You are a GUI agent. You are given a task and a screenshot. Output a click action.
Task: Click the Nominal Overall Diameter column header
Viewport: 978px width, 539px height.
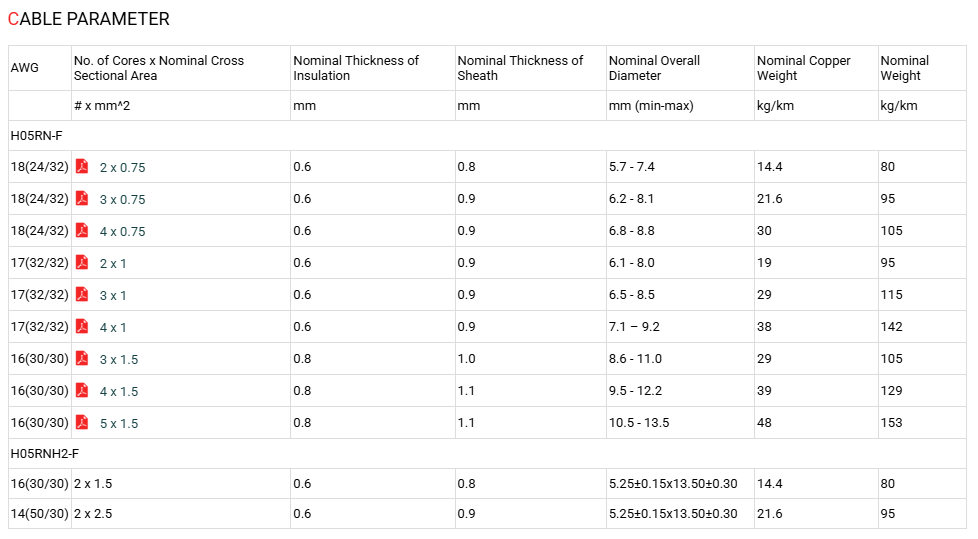pos(654,68)
